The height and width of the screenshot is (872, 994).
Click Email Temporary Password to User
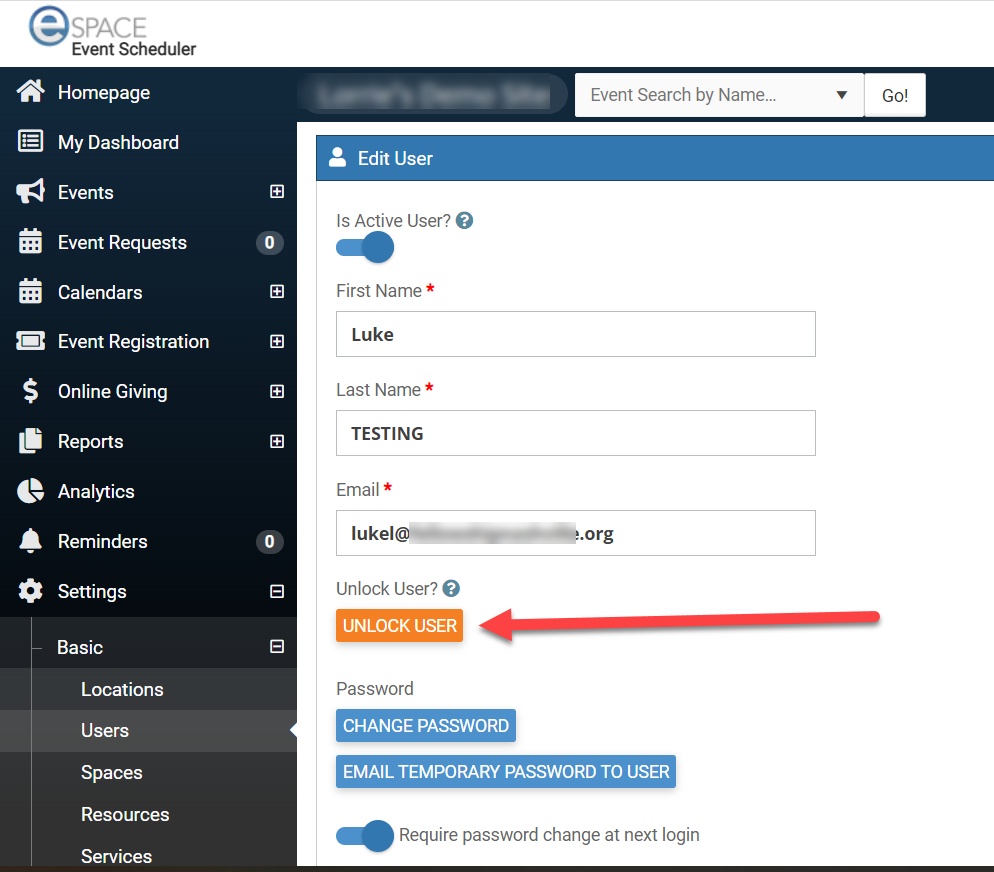pos(506,772)
